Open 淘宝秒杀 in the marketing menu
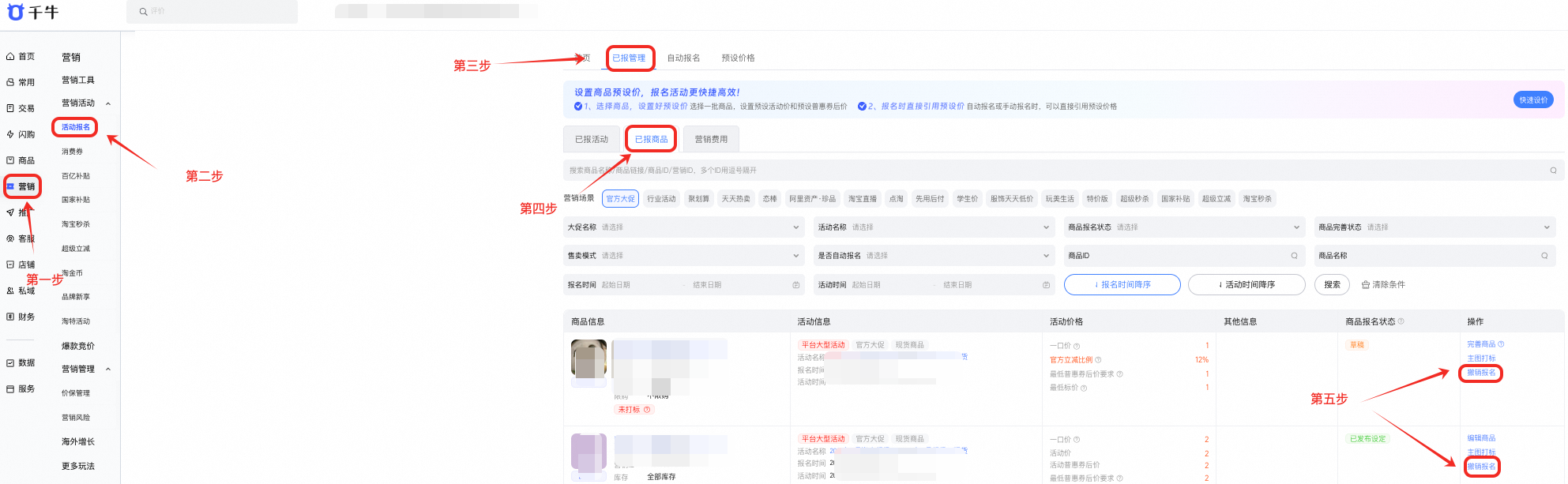1568x484 pixels. click(76, 224)
